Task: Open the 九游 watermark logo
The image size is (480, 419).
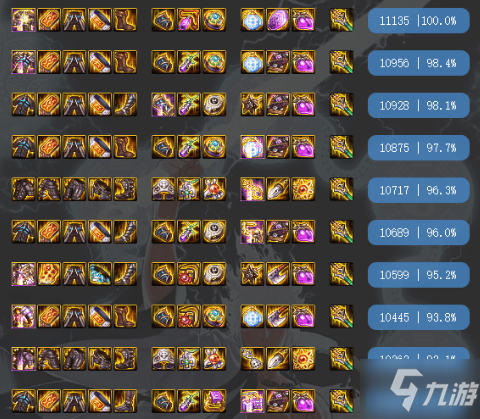Action: click(x=433, y=390)
